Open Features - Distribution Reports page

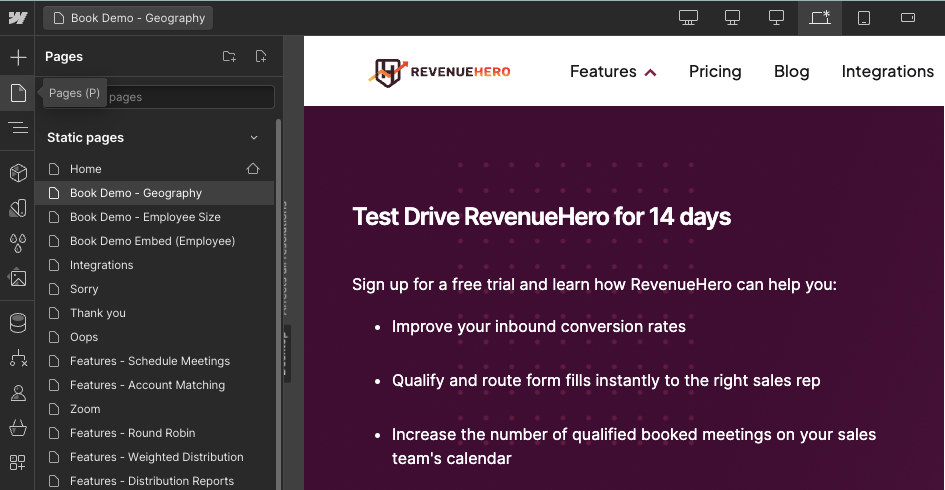(154, 482)
